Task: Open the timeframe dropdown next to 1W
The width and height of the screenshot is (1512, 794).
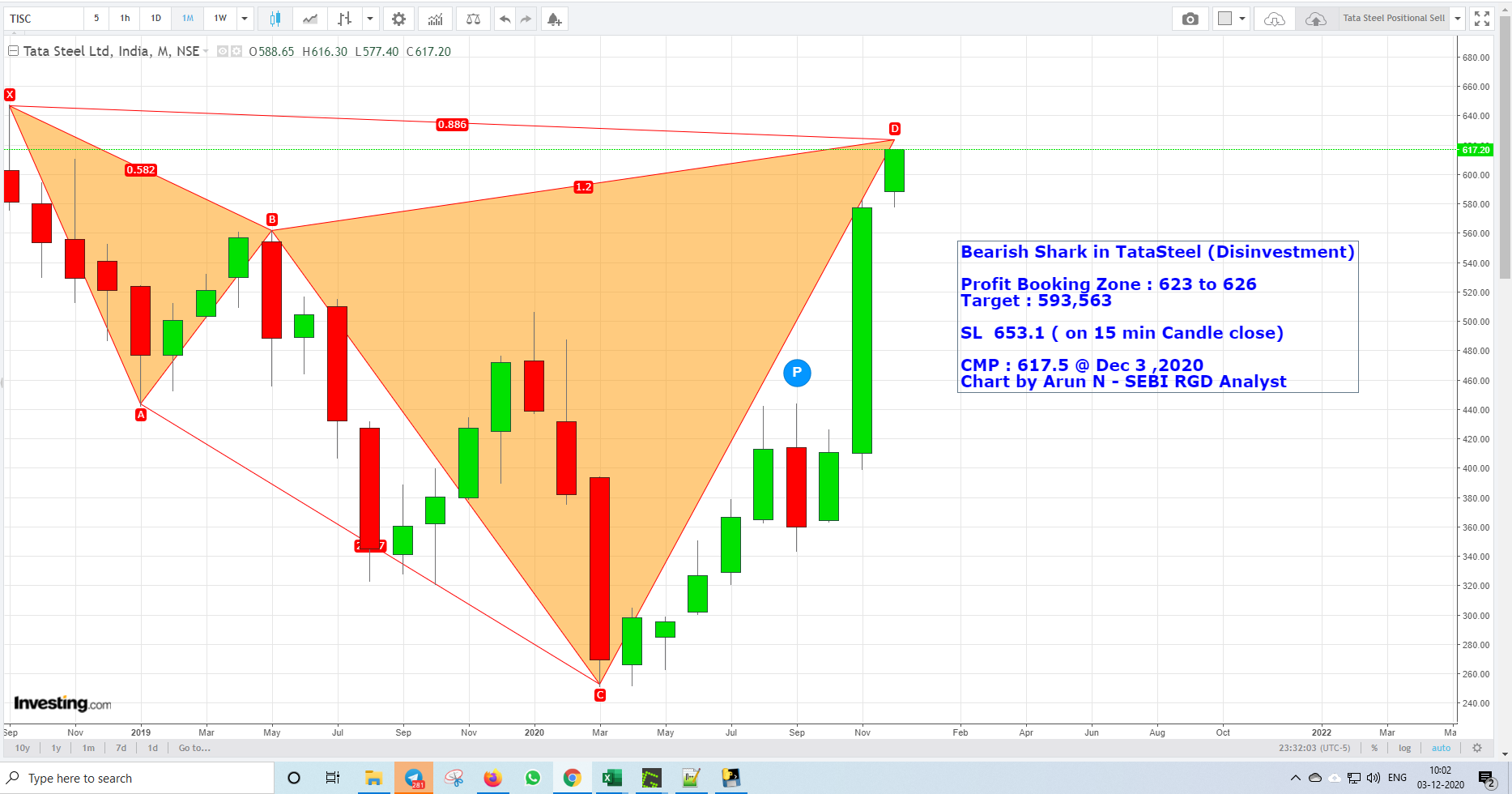Action: point(245,18)
